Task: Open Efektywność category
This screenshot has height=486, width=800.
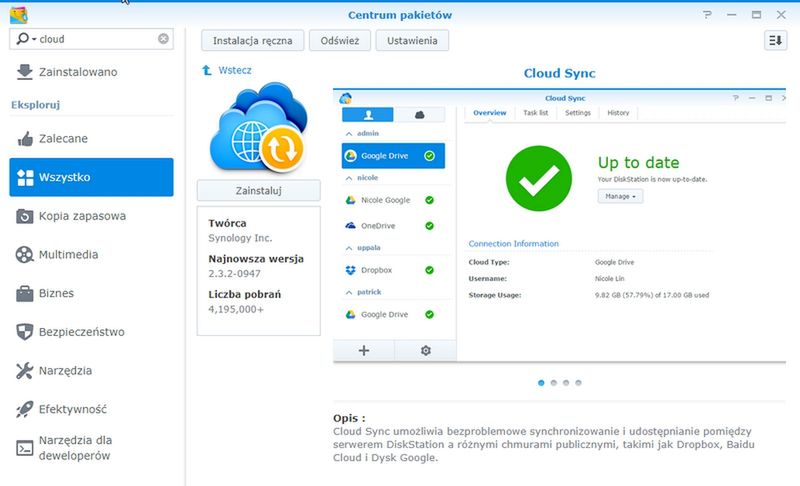Action: tap(91, 409)
